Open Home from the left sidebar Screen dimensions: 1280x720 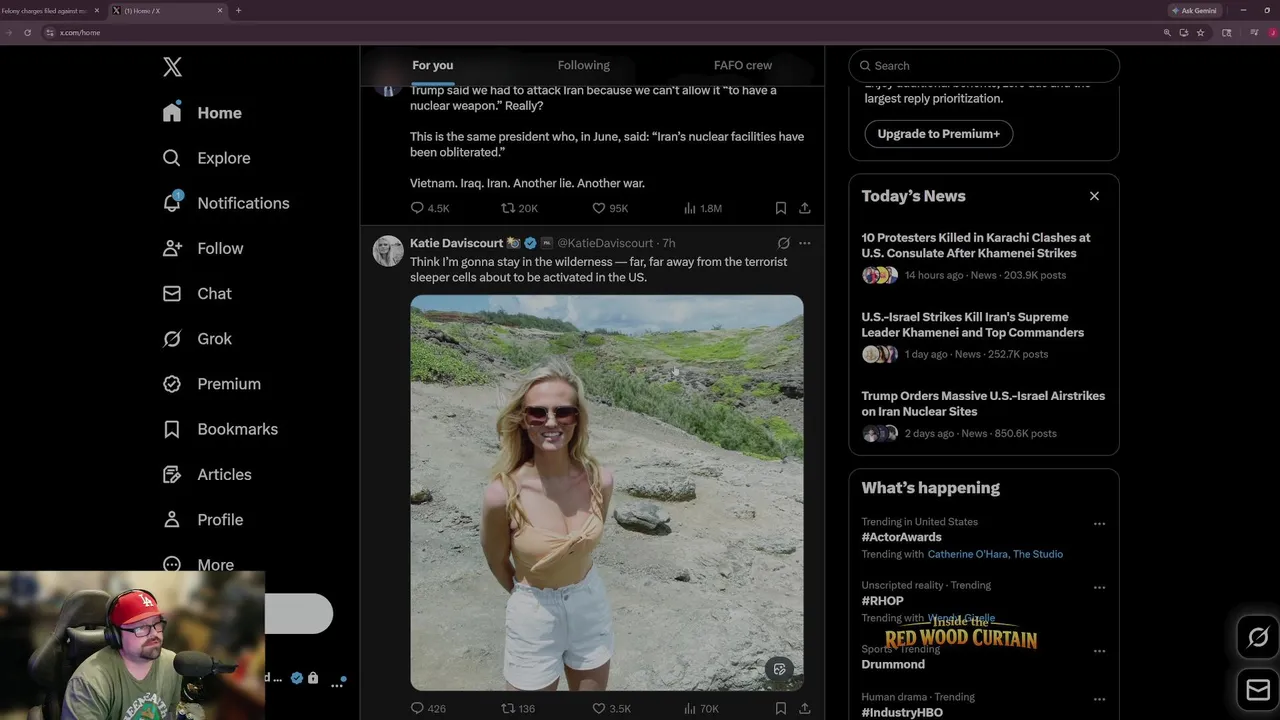pos(202,113)
